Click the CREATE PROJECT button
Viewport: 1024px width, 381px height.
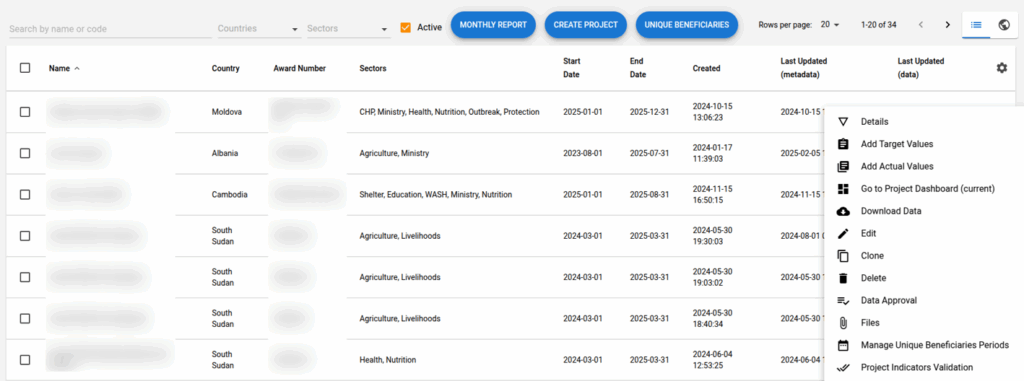[586, 25]
